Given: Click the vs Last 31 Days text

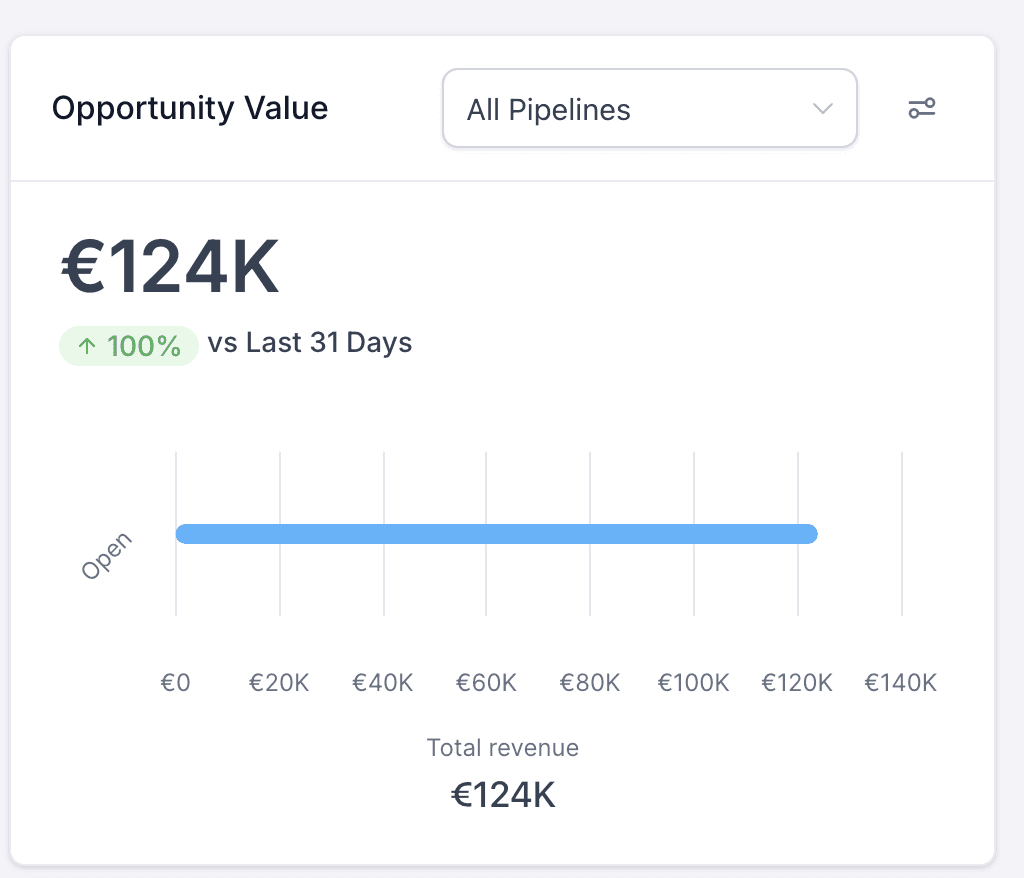Looking at the screenshot, I should click(310, 343).
